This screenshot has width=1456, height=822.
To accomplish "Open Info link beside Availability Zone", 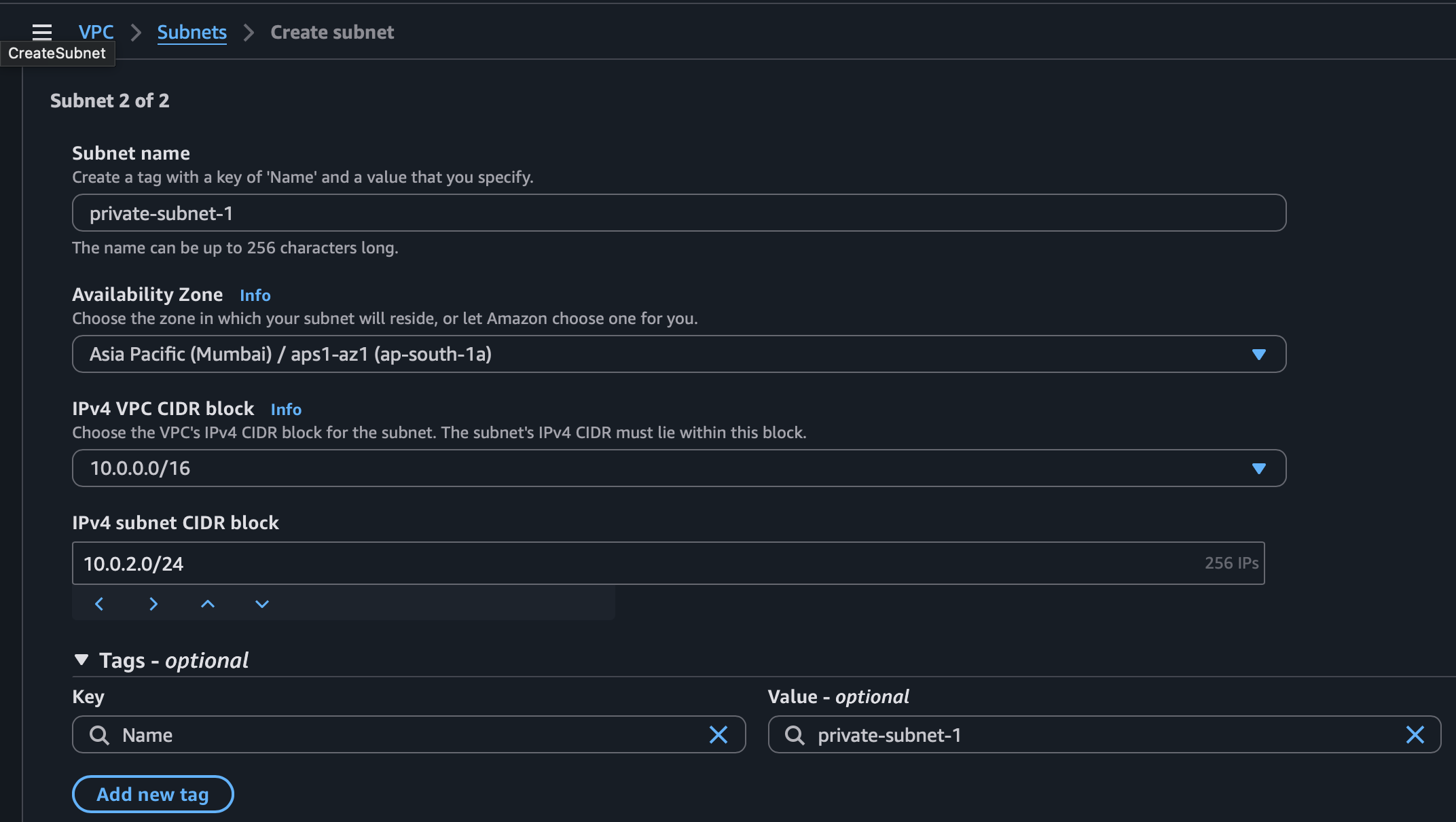I will tap(255, 296).
